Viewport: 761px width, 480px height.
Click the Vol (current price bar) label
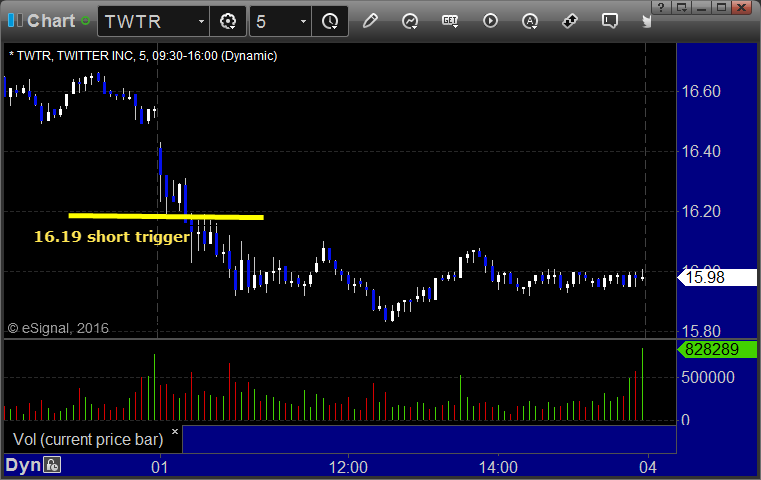tap(88, 440)
